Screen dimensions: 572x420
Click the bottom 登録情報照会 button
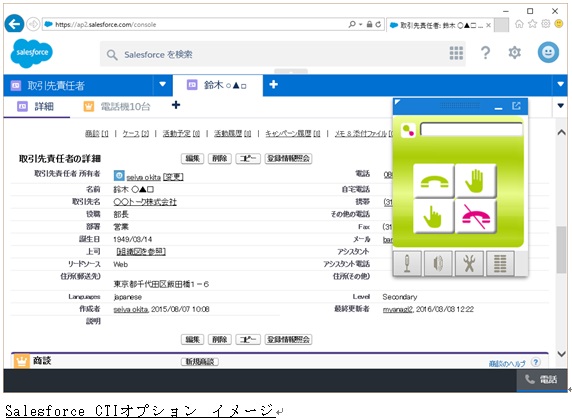click(x=288, y=340)
